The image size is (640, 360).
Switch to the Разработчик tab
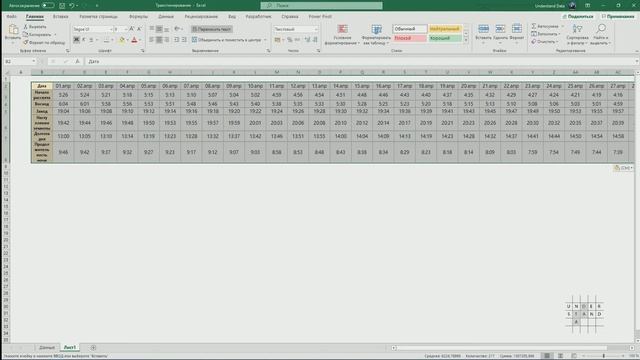258,17
